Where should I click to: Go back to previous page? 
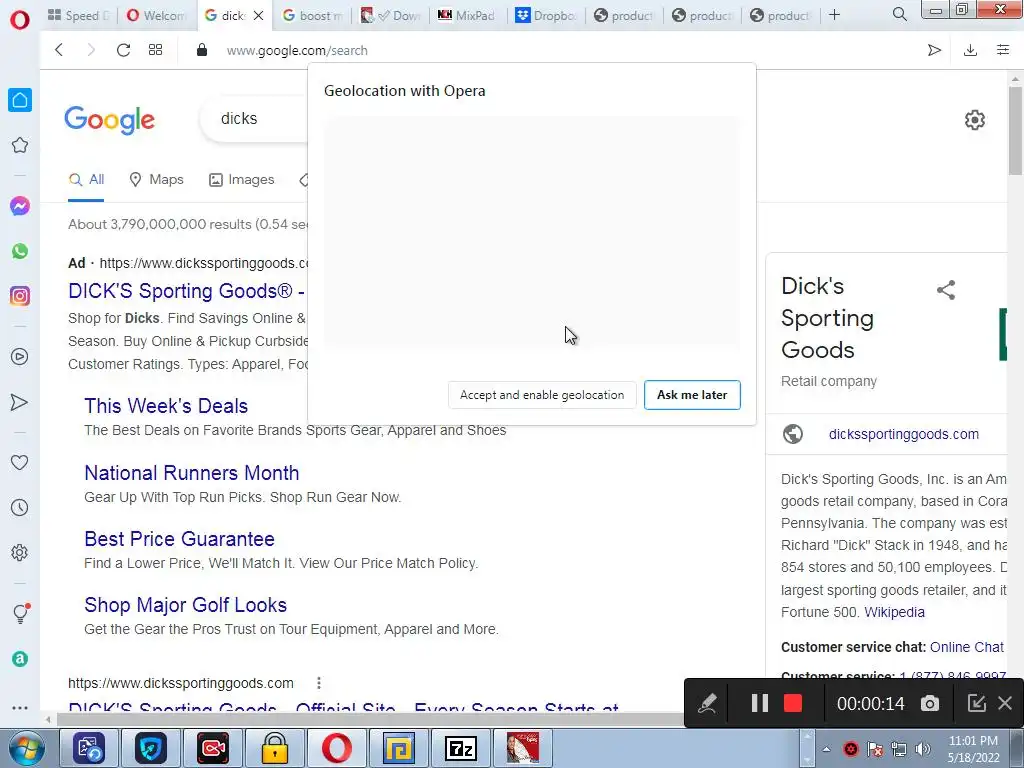click(59, 50)
